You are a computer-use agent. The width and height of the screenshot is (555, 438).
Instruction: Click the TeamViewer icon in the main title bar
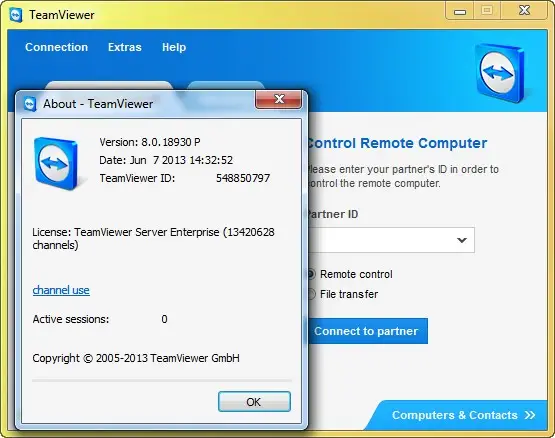(x=16, y=15)
